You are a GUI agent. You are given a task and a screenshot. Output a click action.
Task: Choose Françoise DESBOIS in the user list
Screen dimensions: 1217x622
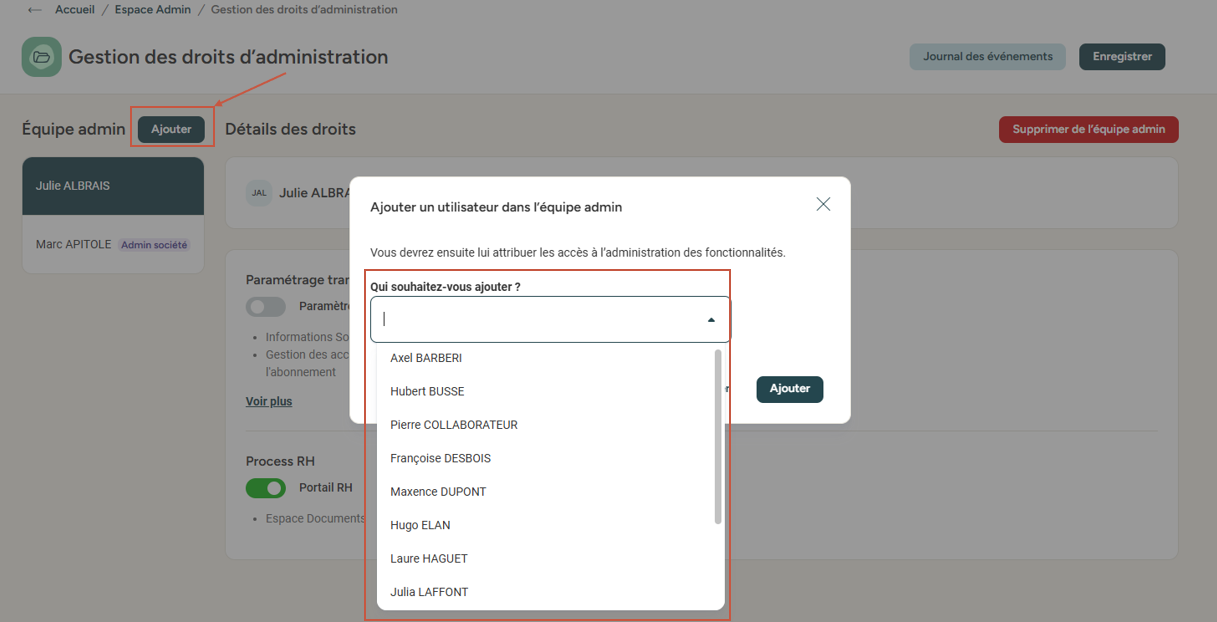[x=440, y=458]
